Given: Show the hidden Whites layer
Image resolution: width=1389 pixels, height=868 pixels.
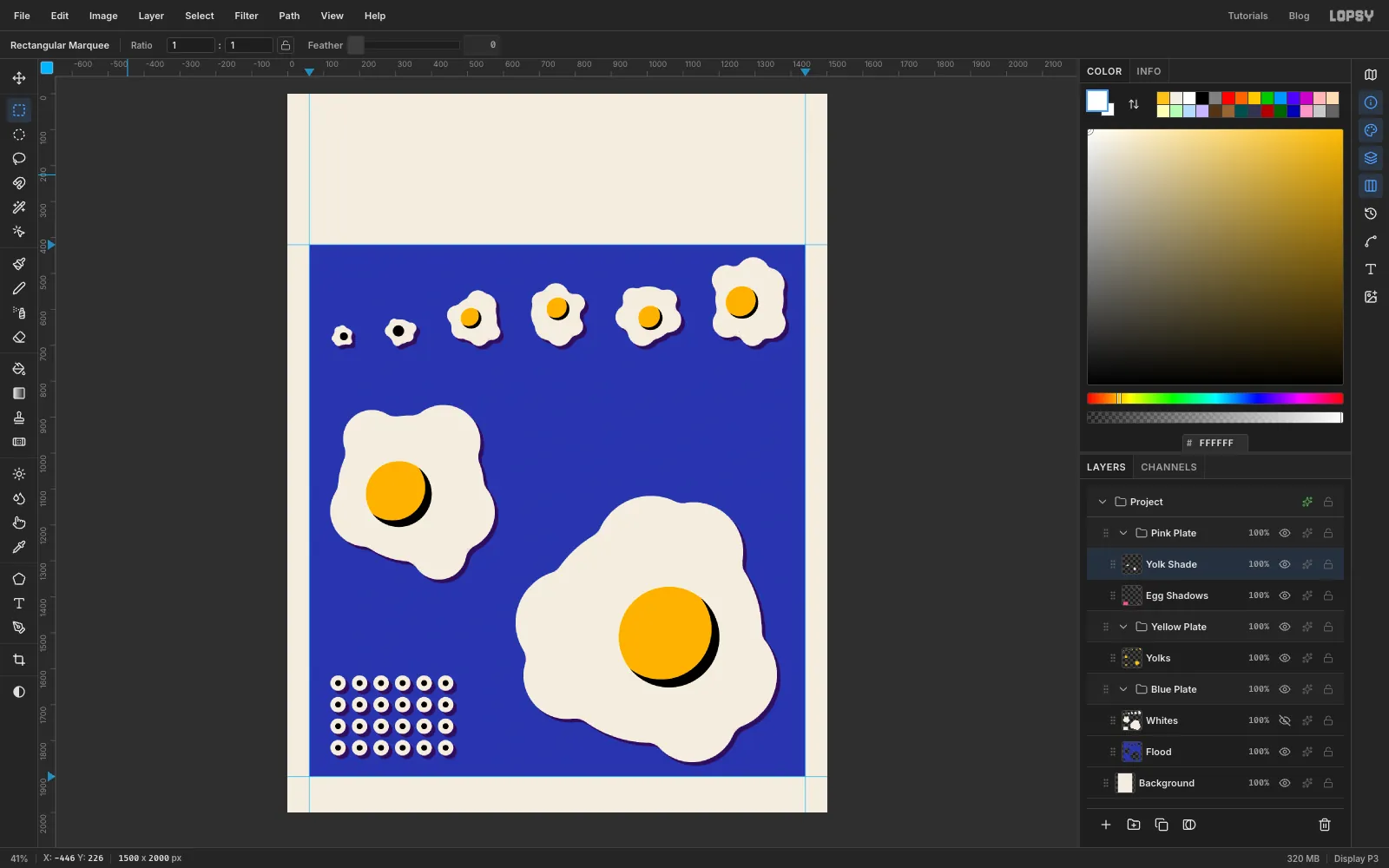Looking at the screenshot, I should (1285, 720).
